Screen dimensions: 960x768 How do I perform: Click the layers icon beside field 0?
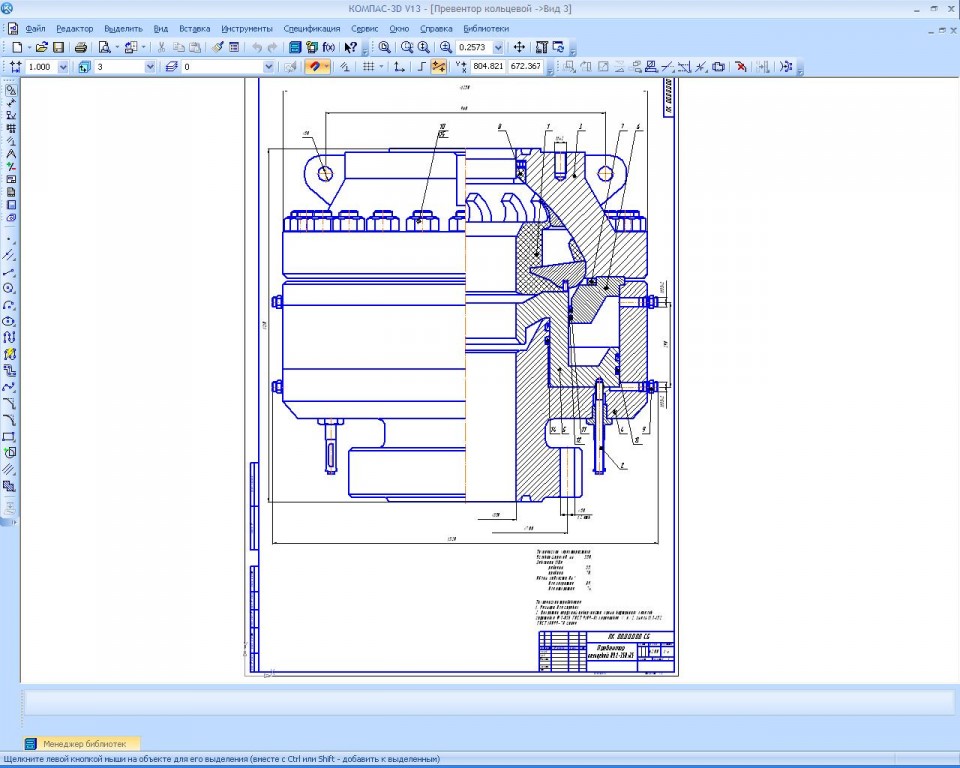point(171,67)
